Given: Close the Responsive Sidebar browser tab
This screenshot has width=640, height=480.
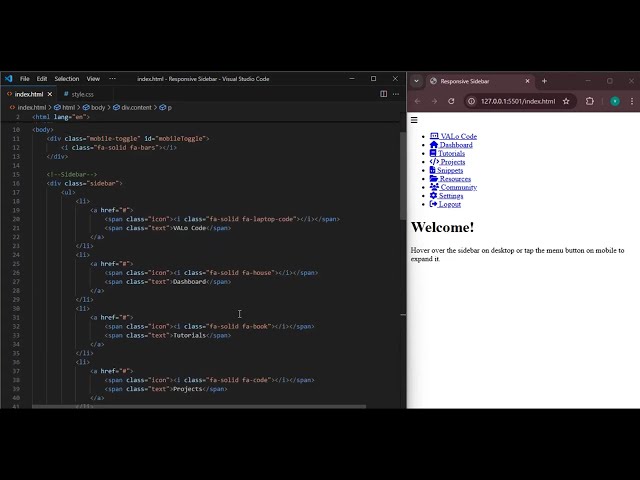Looking at the screenshot, I should (527, 81).
